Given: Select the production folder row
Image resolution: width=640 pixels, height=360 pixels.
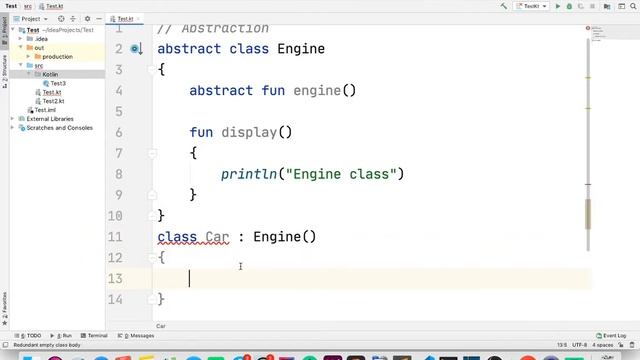Looking at the screenshot, I should tap(57, 57).
